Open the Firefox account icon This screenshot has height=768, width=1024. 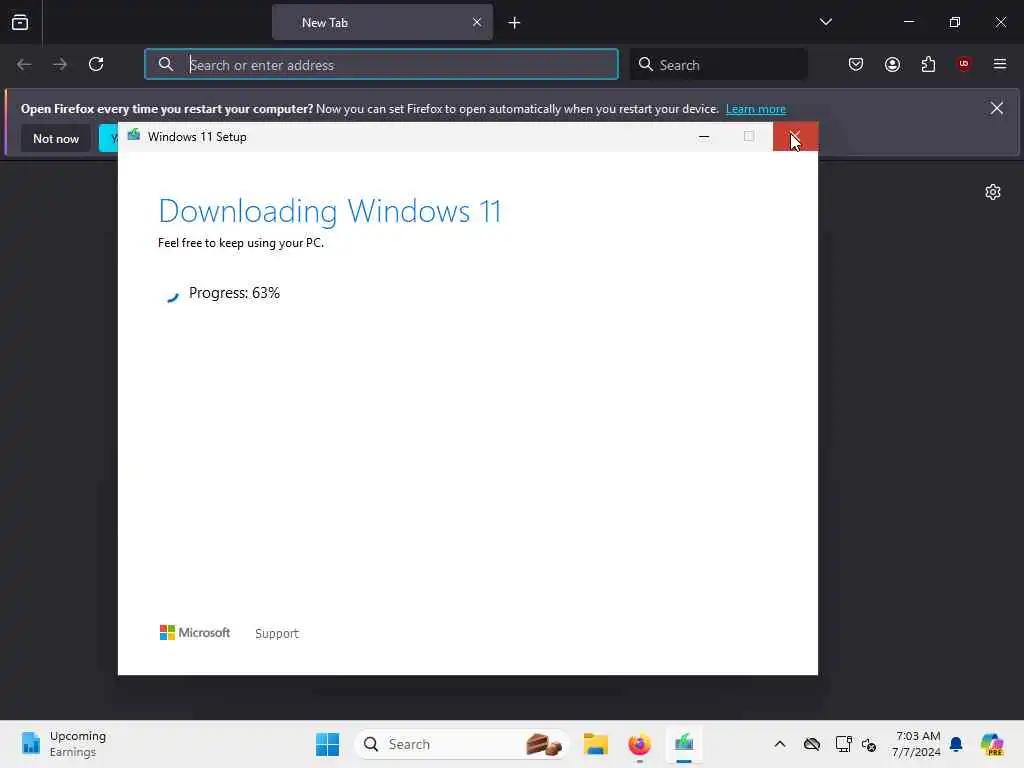click(x=892, y=64)
